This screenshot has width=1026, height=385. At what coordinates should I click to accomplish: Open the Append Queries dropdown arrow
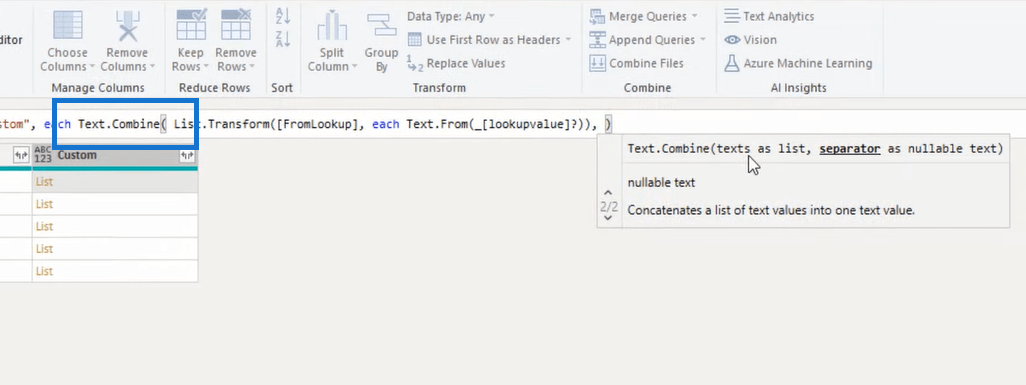(x=702, y=40)
